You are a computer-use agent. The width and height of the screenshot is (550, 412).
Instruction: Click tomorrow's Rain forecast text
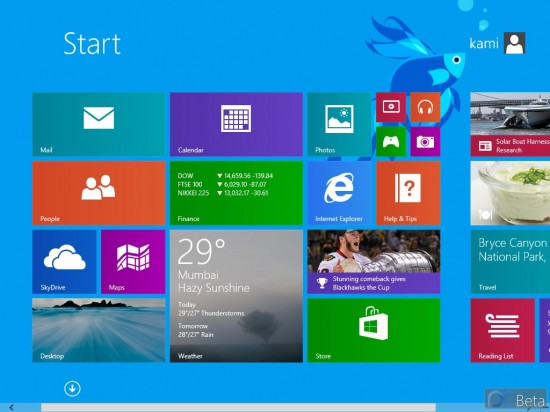195,335
